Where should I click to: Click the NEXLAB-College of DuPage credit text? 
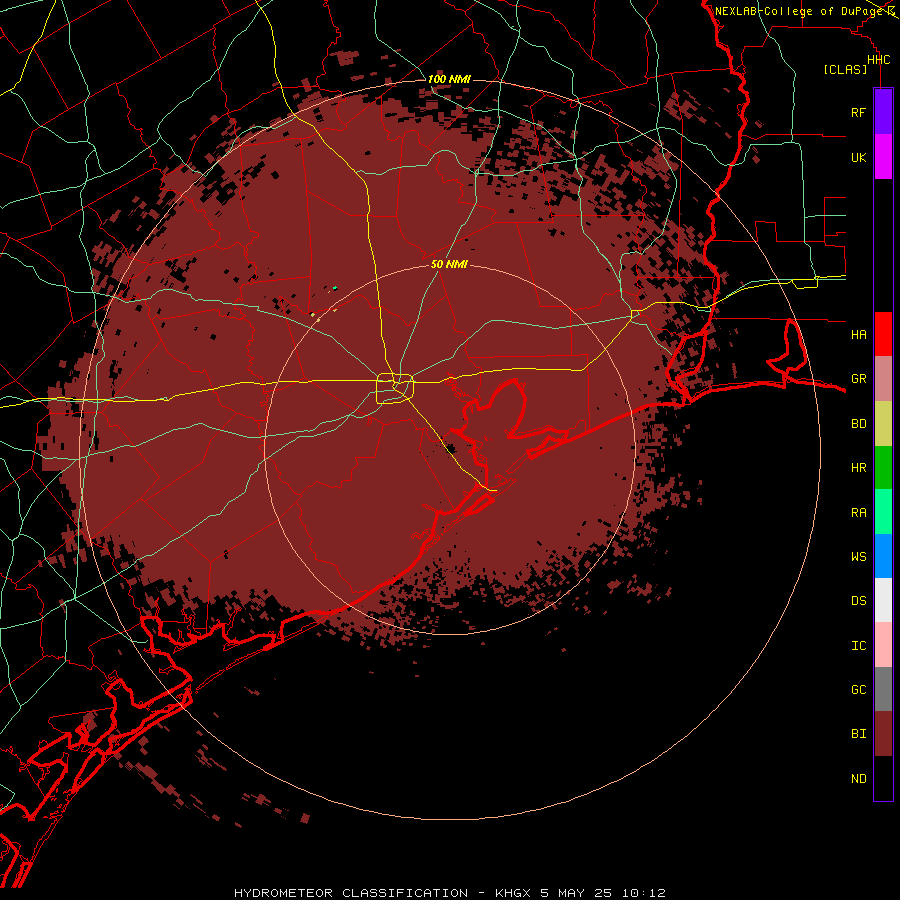click(x=798, y=11)
